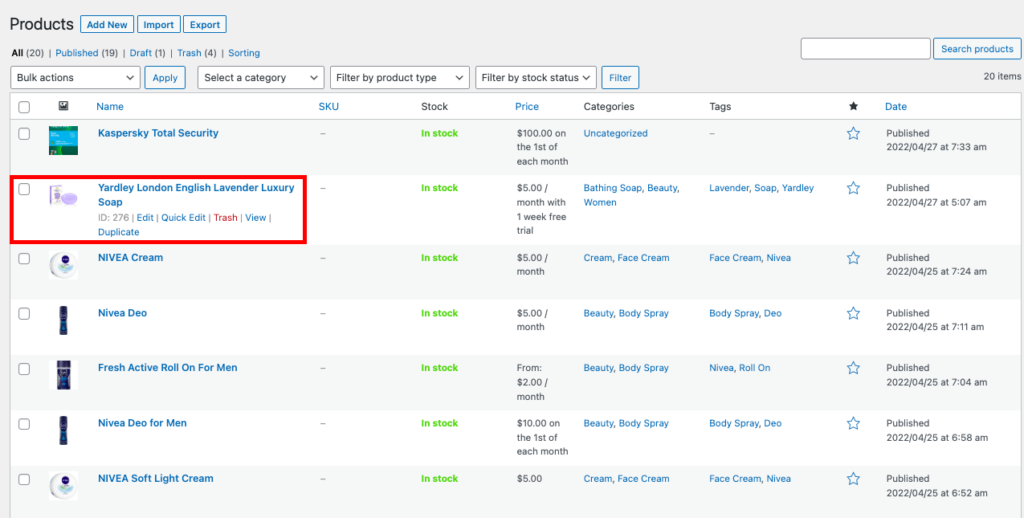Click Women category link
Viewport: 1024px width, 518px height.
pyautogui.click(x=600, y=202)
